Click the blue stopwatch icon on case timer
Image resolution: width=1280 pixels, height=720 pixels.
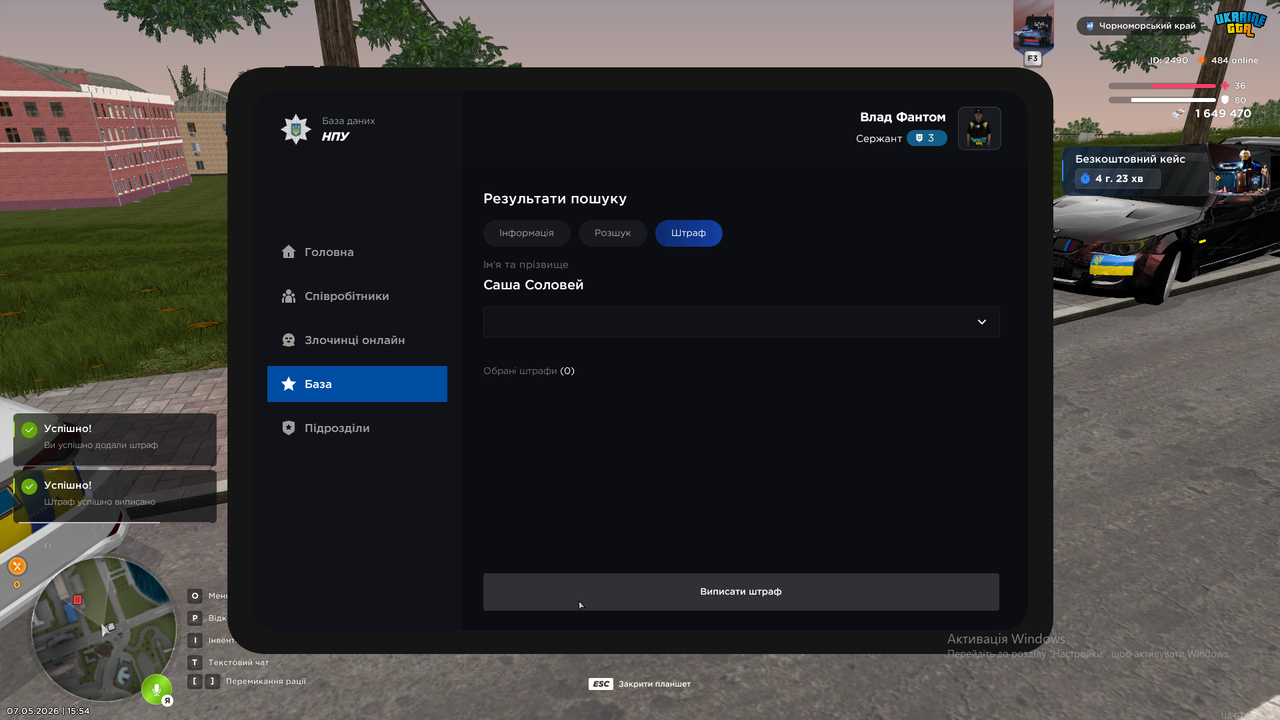(1085, 179)
